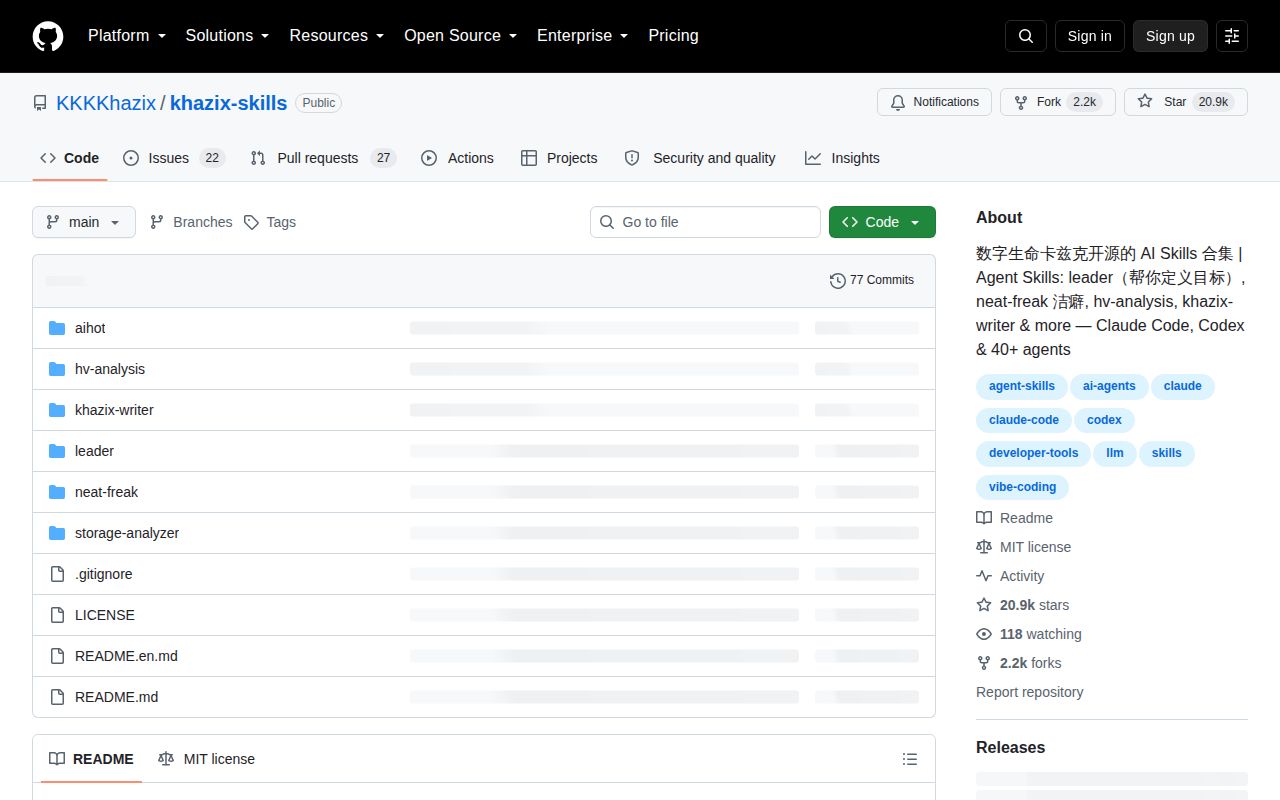Expand the Platform menu
Viewport: 1280px width, 800px height.
click(x=126, y=36)
